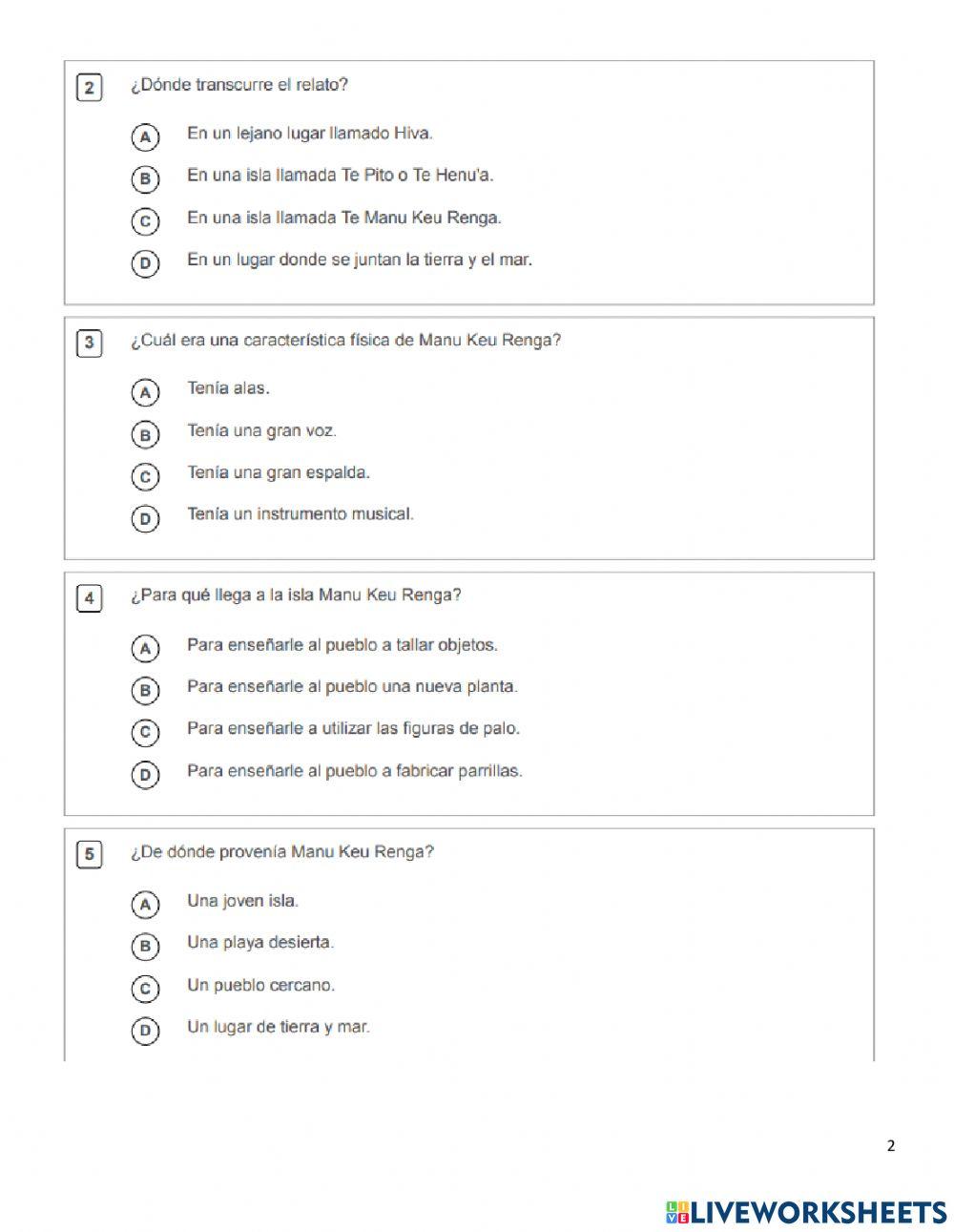The height and width of the screenshot is (1232, 954).
Task: Click the Liveworksheets logo
Action: 805,1212
